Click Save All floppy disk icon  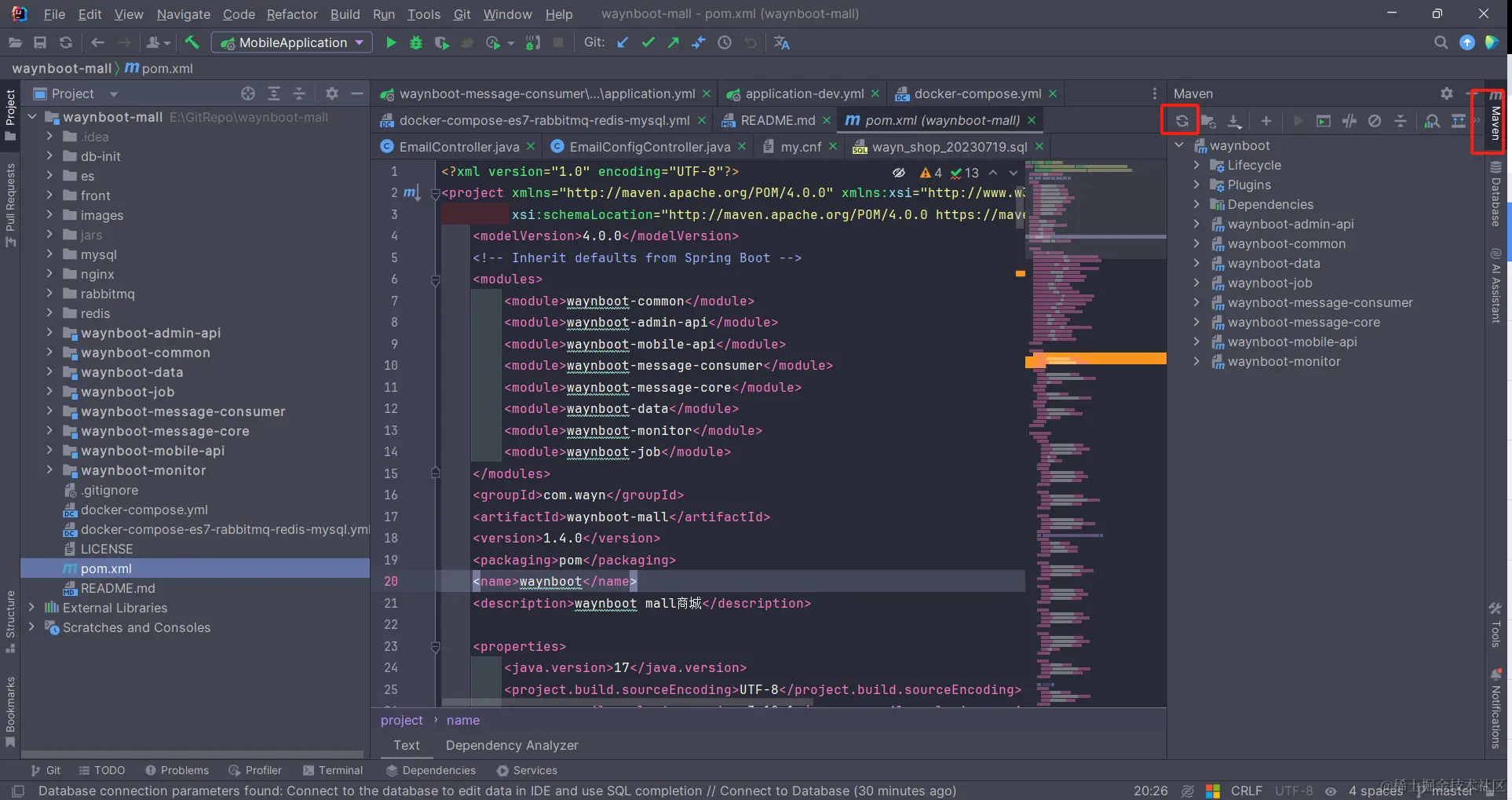[40, 43]
